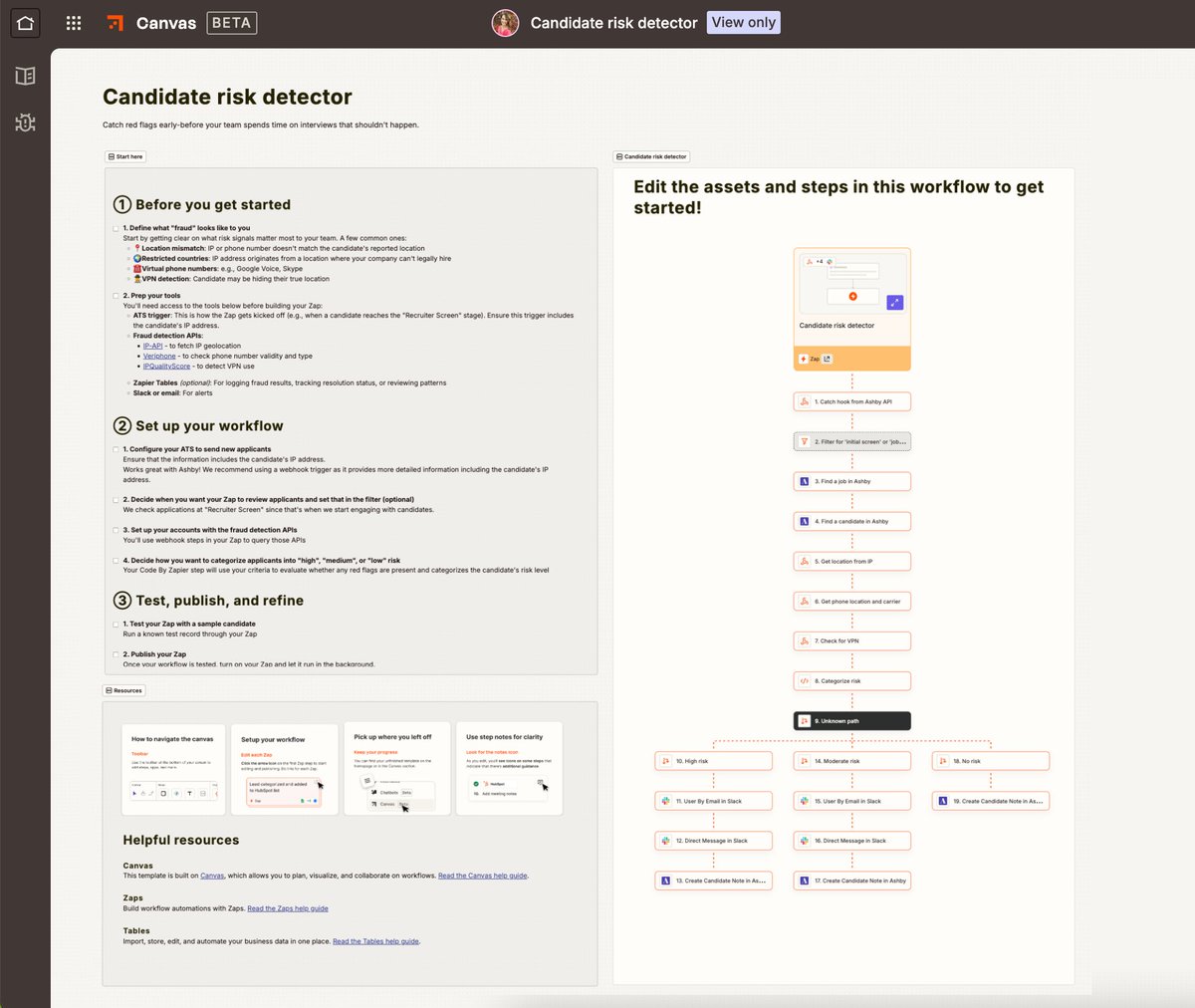The image size is (1195, 1008).
Task: Open 'Read the Tables help guide' link
Action: click(x=375, y=941)
